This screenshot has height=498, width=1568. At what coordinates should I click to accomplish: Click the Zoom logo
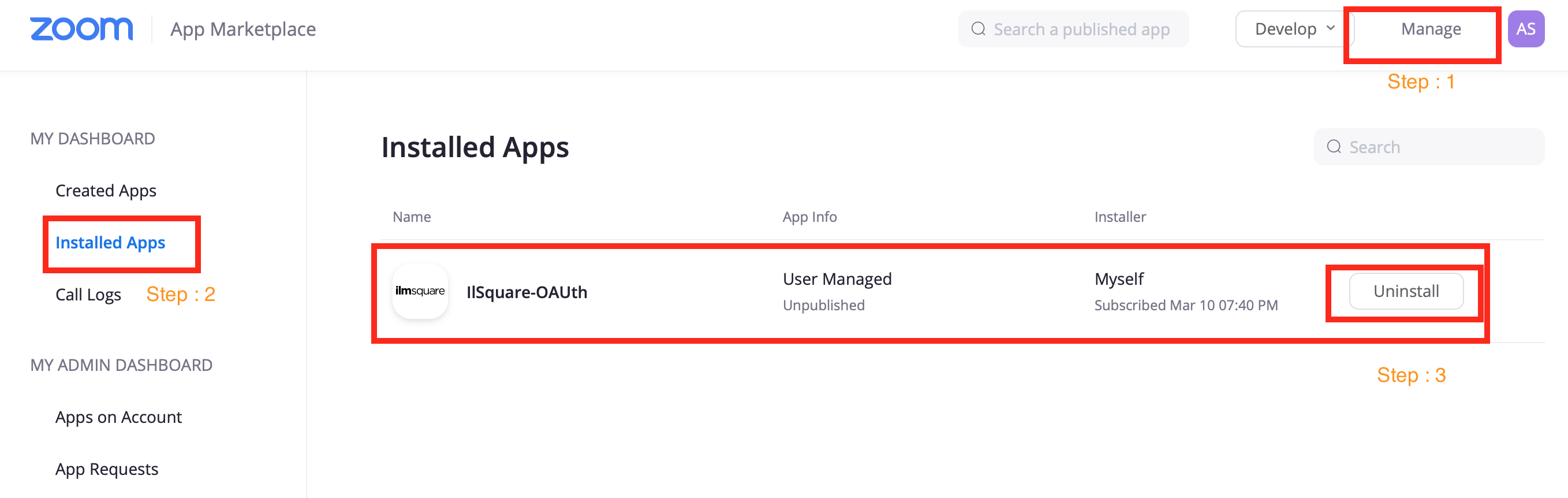coord(81,29)
